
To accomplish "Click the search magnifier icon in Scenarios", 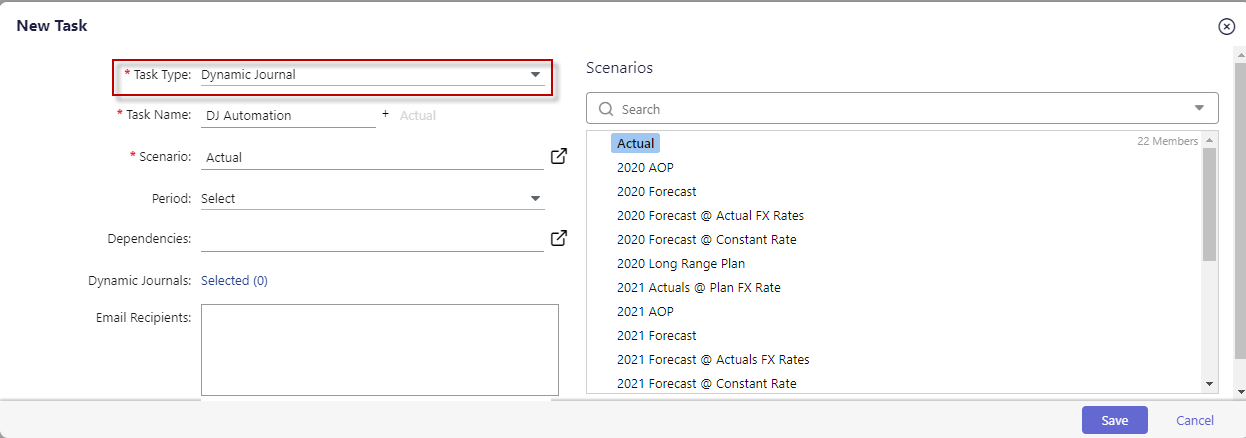I will pos(605,109).
